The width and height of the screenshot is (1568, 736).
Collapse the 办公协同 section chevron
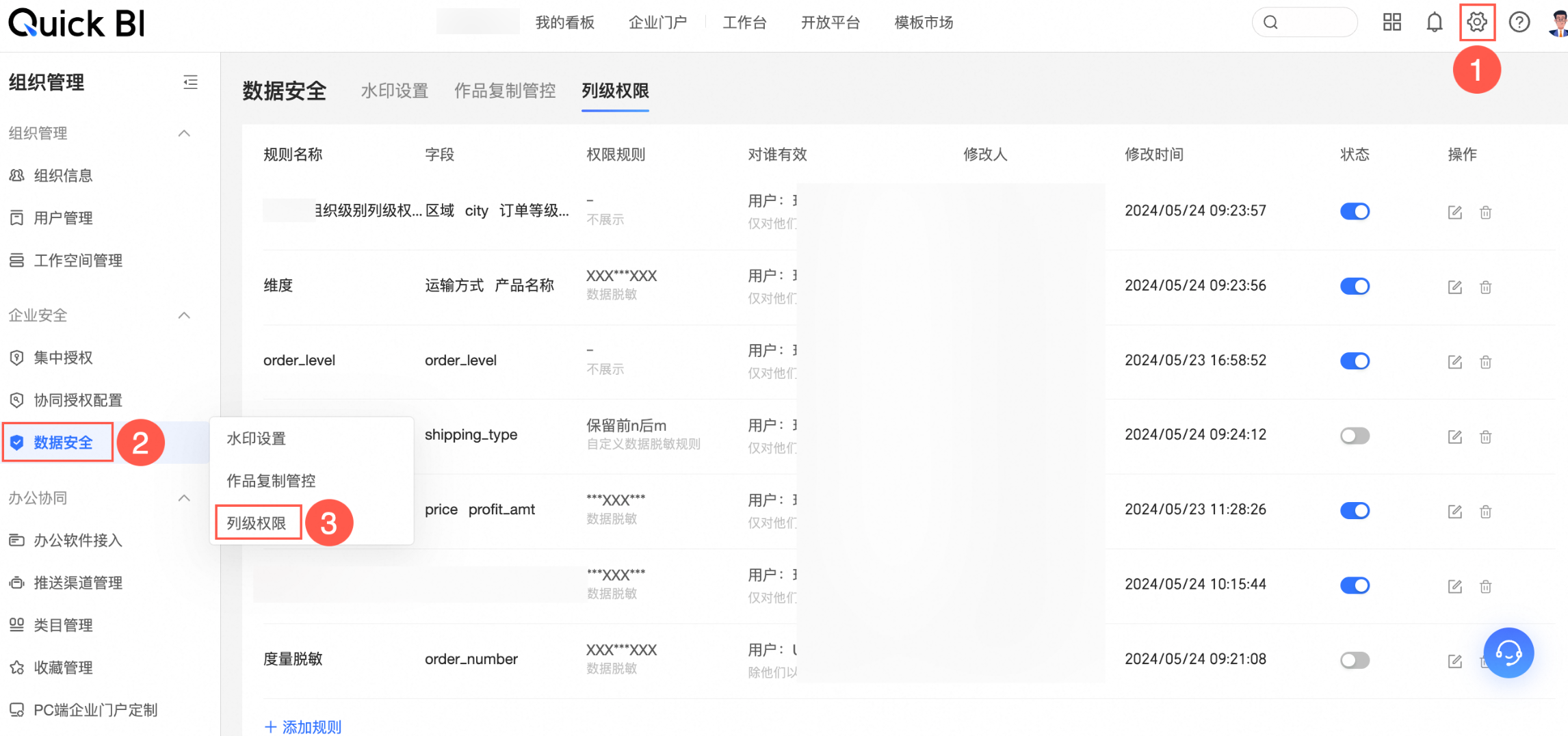click(184, 498)
